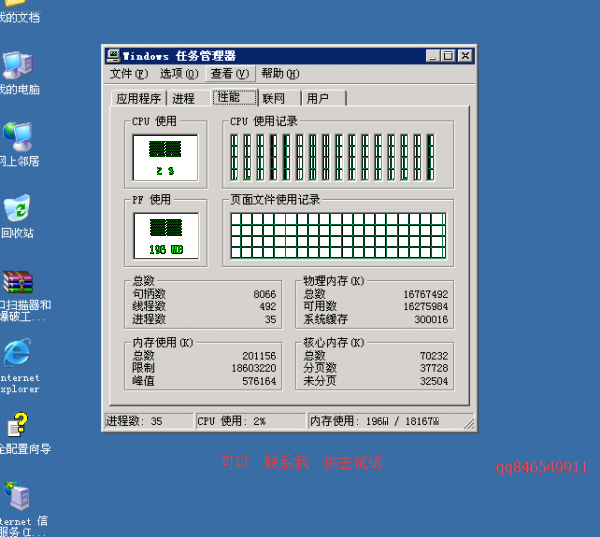600x537 pixels.
Task: Open the 选项(O) menu
Action: point(179,73)
